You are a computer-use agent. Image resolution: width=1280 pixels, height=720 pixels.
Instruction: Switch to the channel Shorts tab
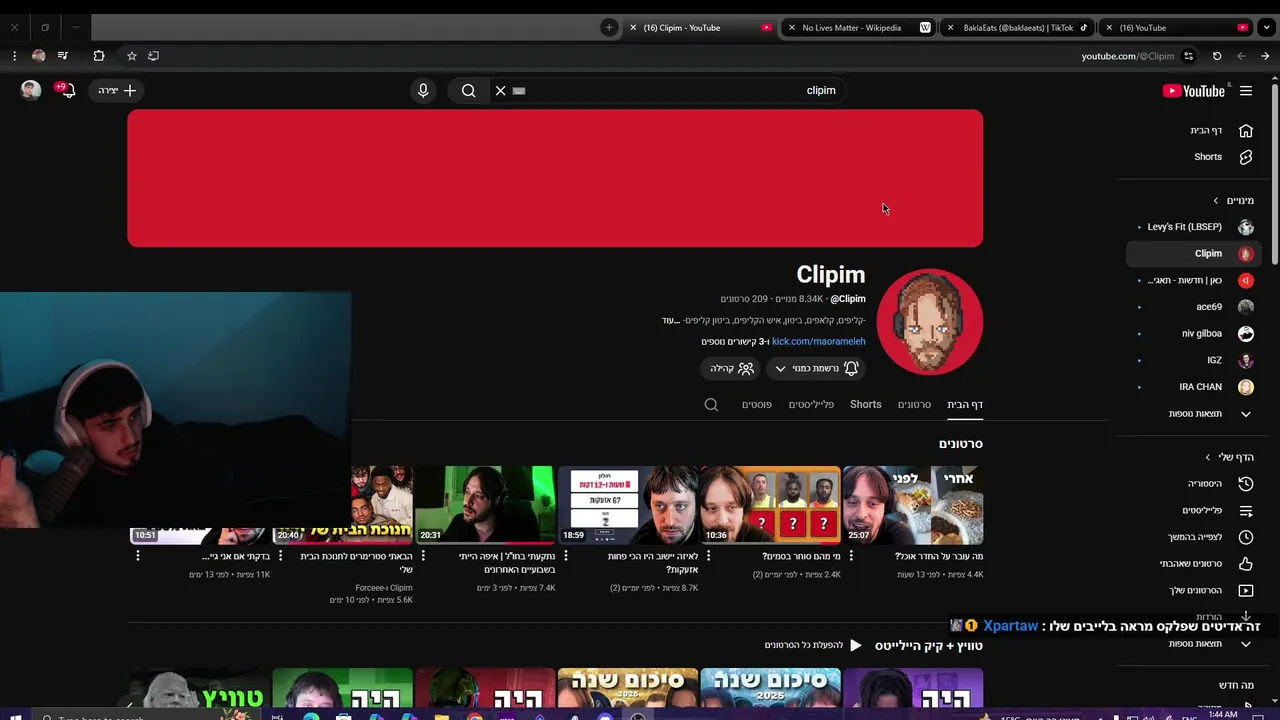pos(866,405)
